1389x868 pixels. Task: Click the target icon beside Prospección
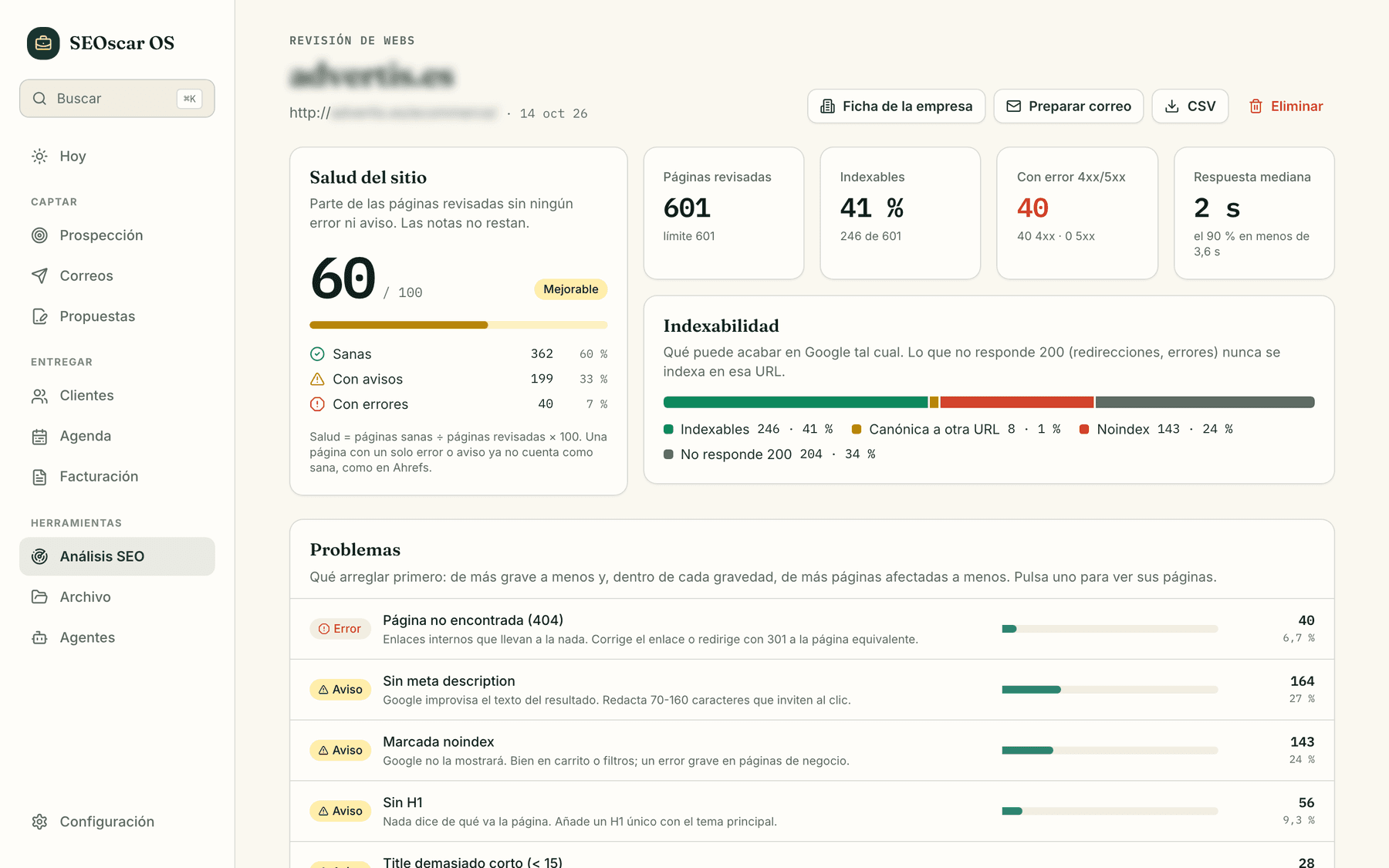click(39, 235)
